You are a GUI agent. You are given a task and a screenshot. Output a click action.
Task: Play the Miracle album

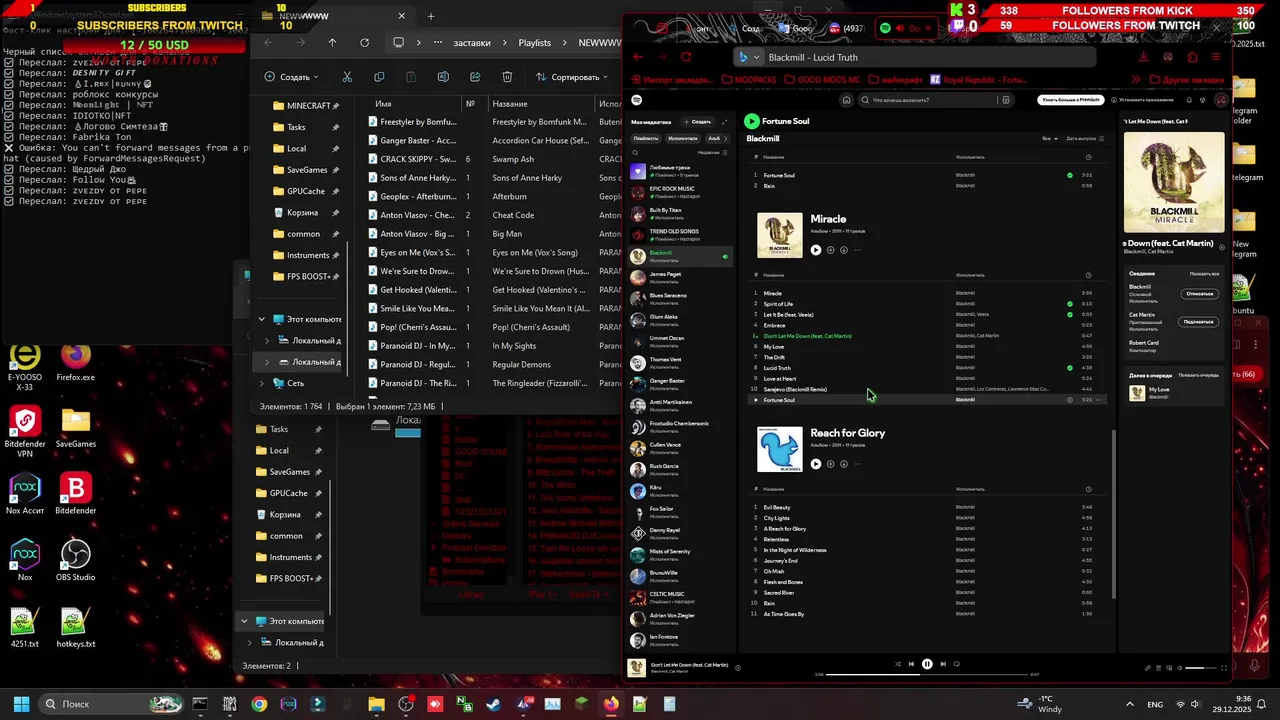click(816, 250)
